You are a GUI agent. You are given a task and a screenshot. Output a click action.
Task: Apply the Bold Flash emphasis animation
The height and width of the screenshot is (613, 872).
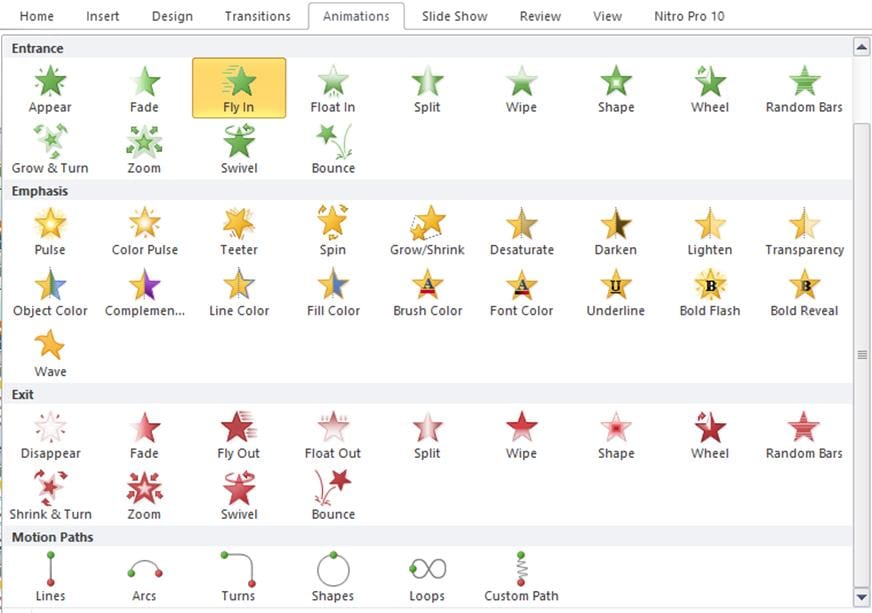click(x=710, y=291)
